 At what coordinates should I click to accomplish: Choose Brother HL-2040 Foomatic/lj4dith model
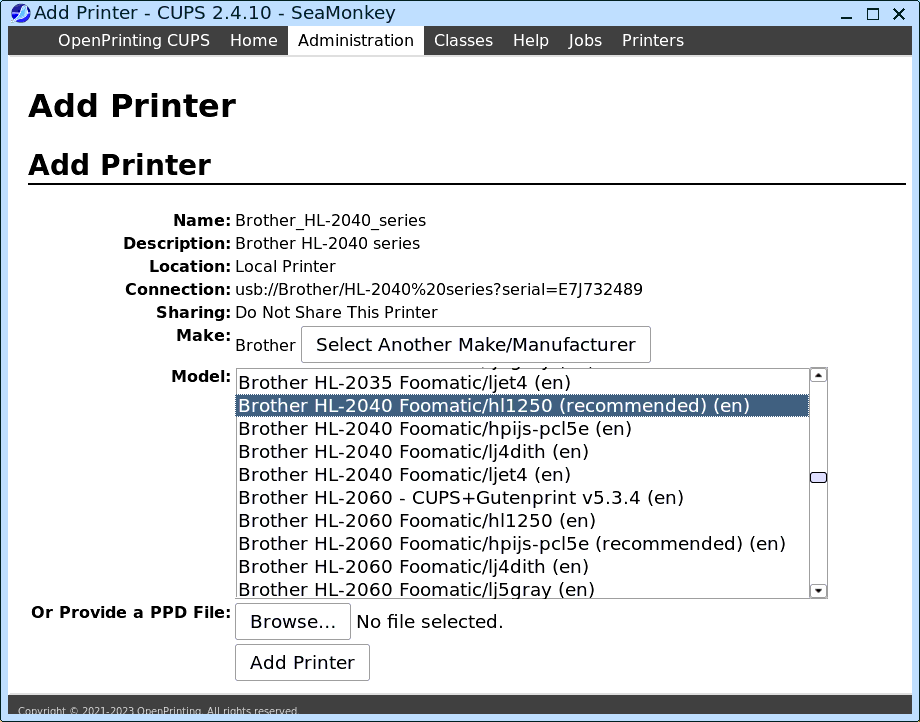click(x=522, y=452)
